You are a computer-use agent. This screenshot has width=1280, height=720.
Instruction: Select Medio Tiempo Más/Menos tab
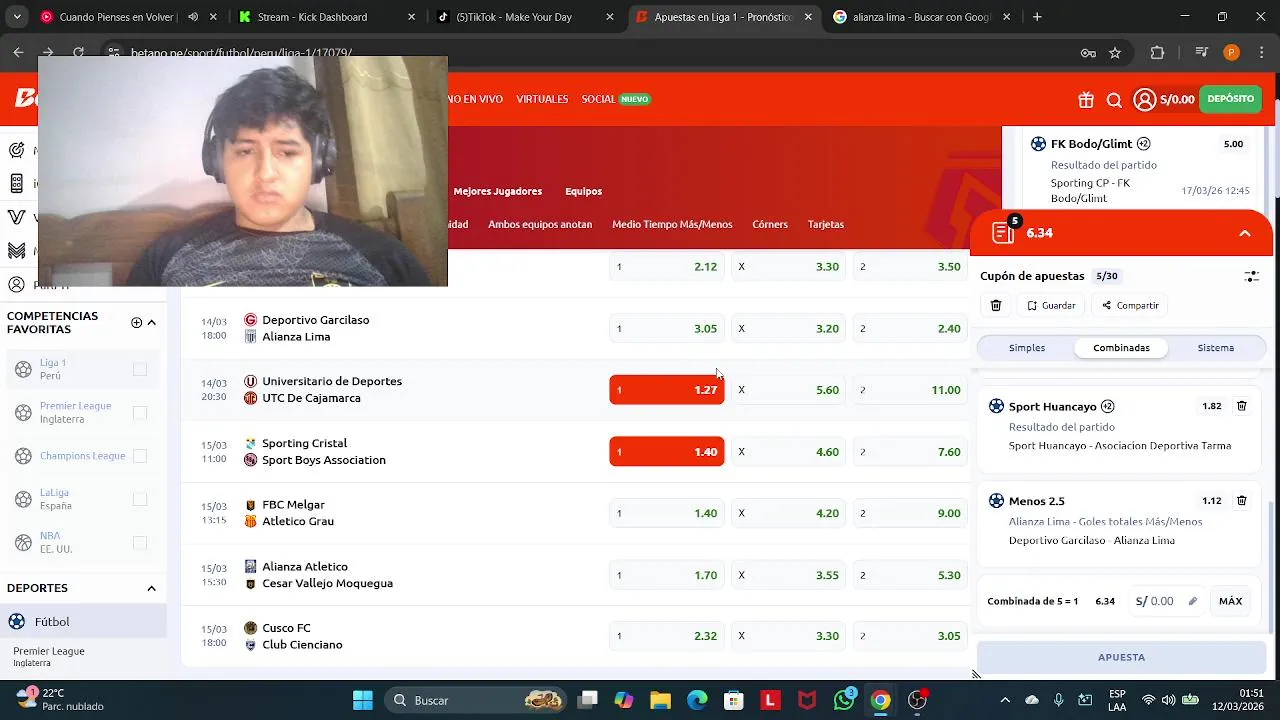click(672, 224)
